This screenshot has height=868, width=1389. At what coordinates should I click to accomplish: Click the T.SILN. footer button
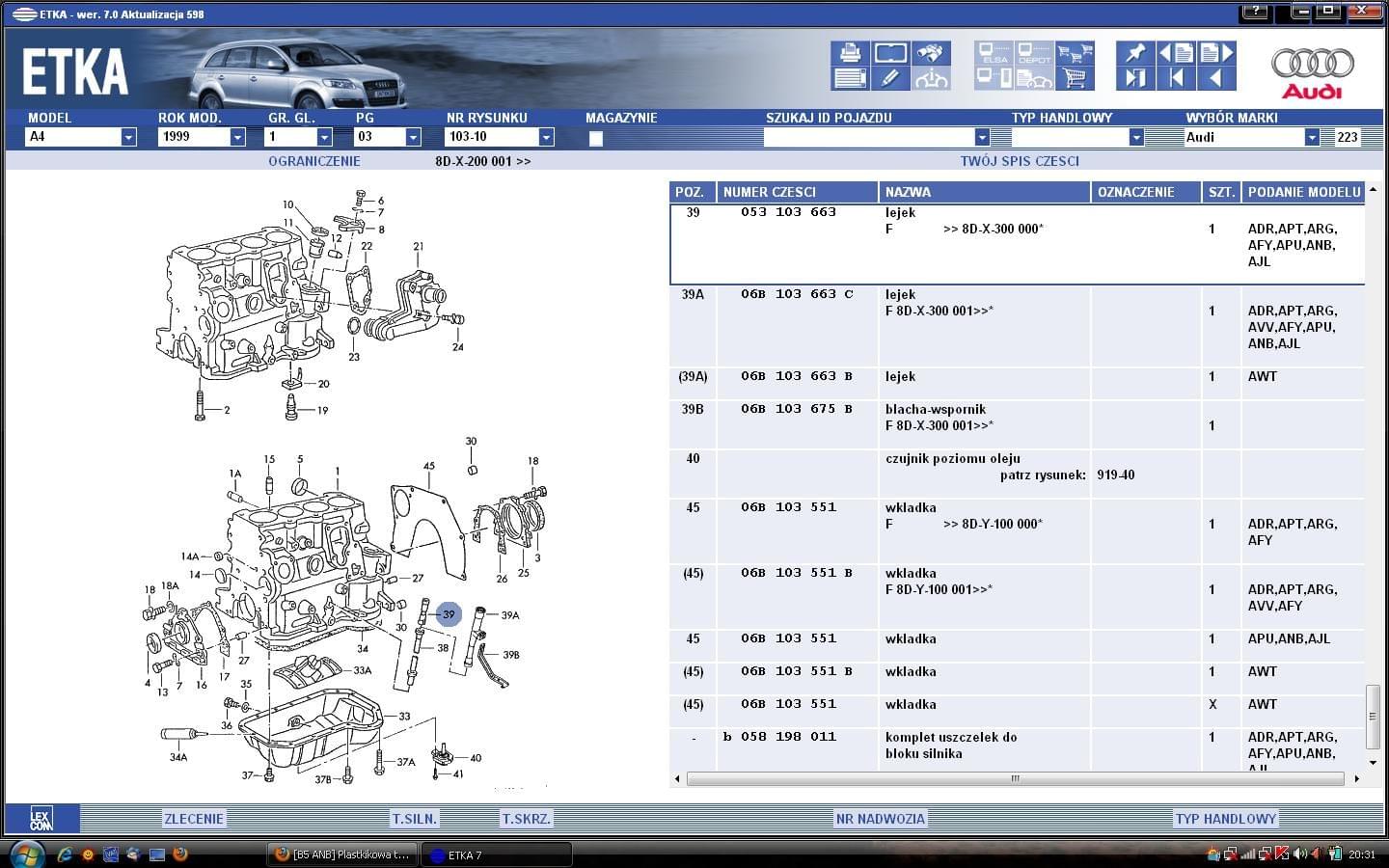(415, 819)
